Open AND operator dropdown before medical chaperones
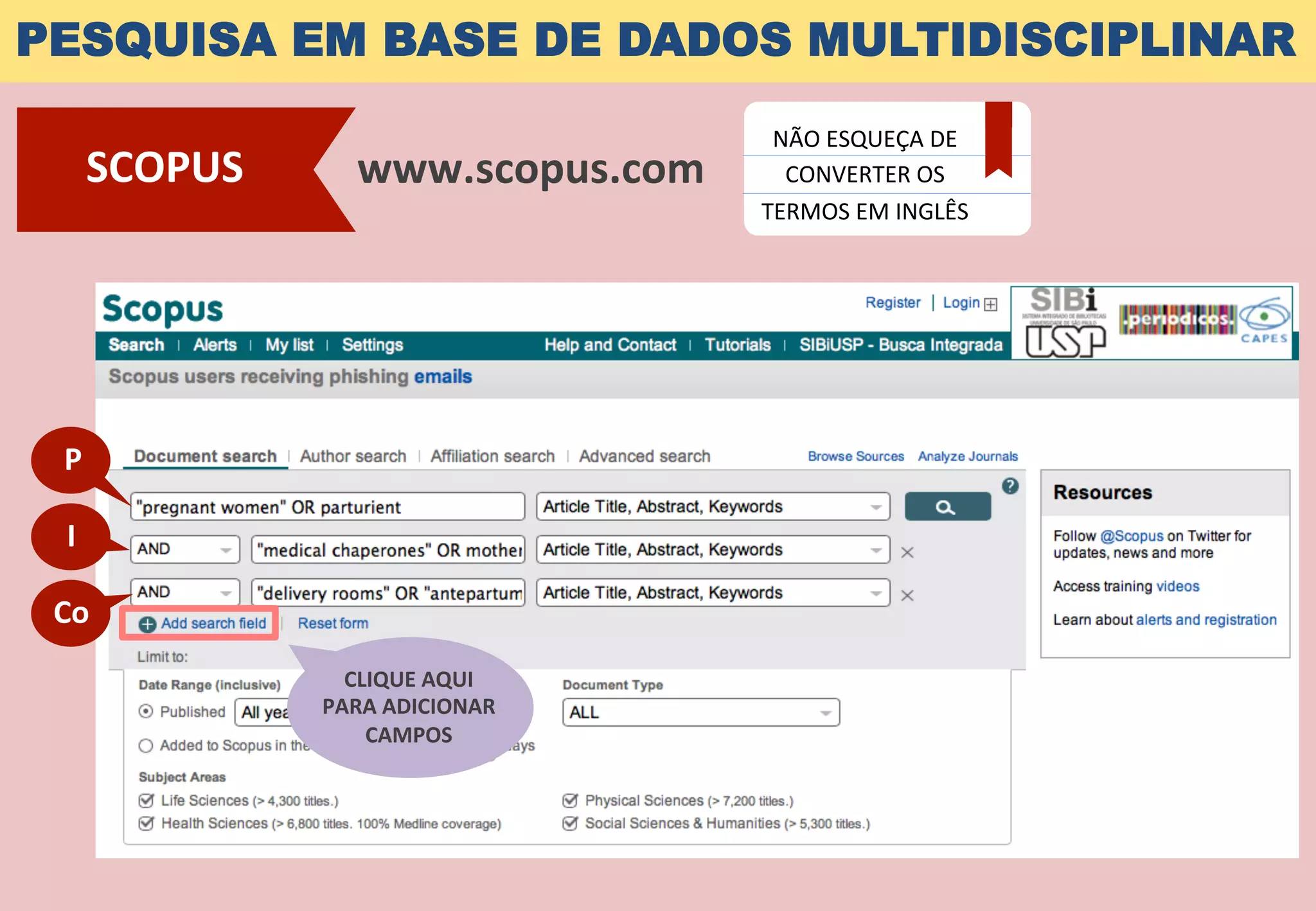Screen dimensions: 1316x911 (185, 550)
